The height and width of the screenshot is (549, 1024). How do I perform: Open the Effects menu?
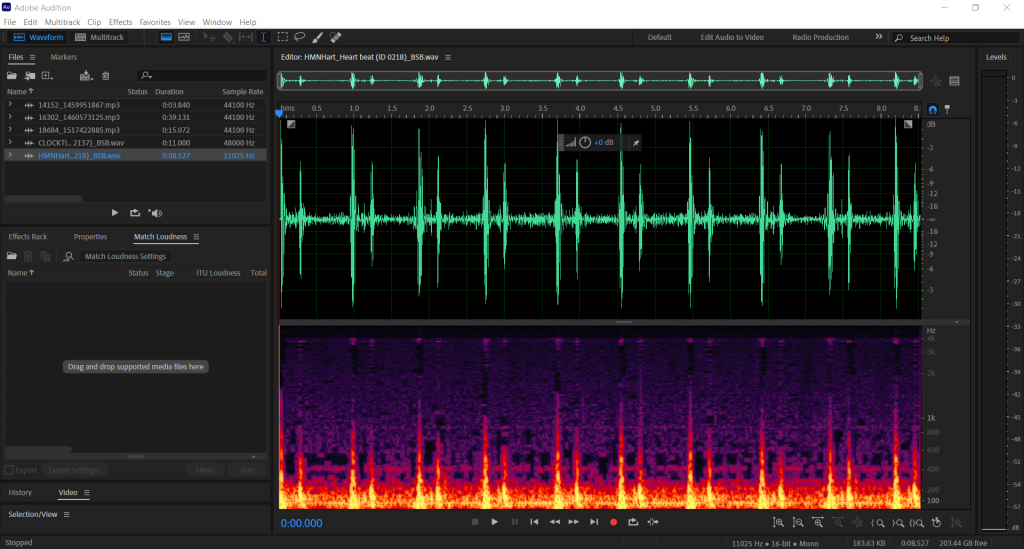tap(120, 21)
